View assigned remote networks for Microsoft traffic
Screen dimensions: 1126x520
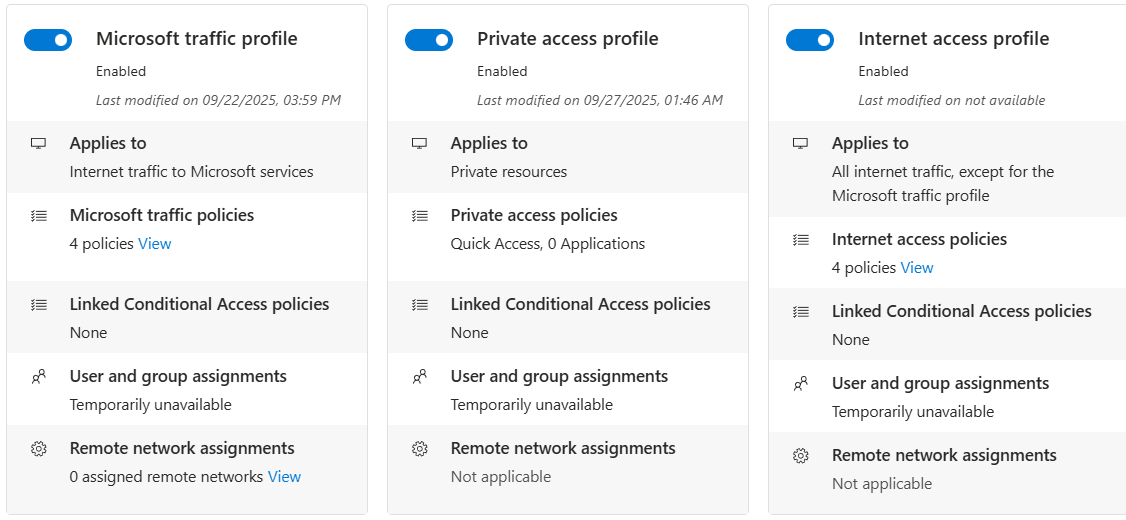pos(284,477)
